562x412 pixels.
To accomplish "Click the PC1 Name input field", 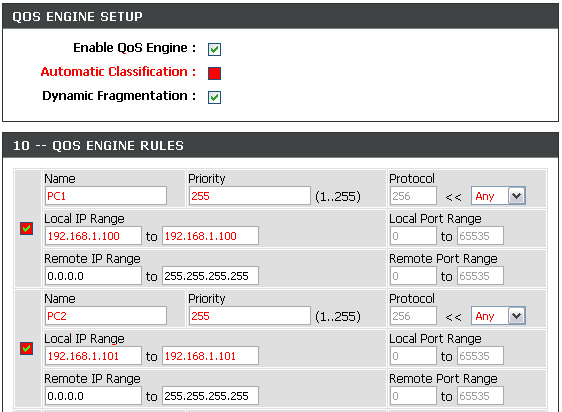I will pyautogui.click(x=106, y=196).
